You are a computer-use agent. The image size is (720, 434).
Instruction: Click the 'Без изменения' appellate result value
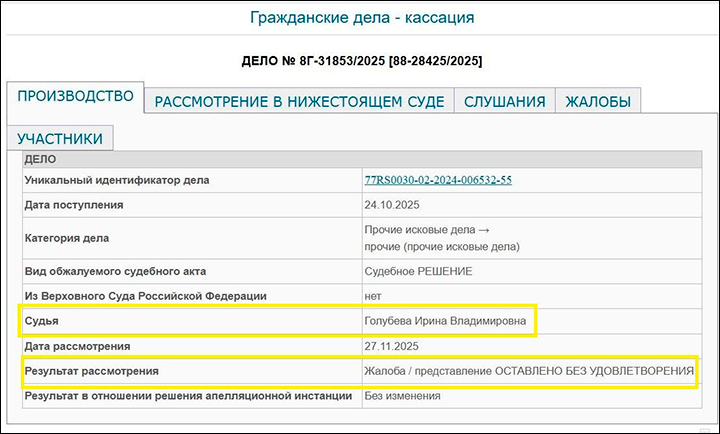coord(405,396)
